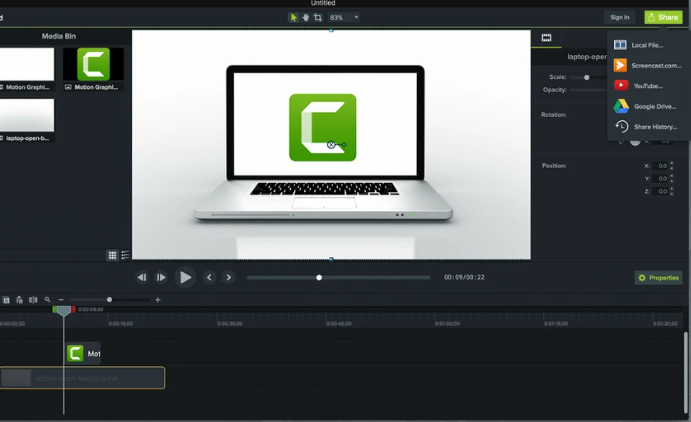Click the Media Bin heading
691x422 pixels.
tap(59, 36)
